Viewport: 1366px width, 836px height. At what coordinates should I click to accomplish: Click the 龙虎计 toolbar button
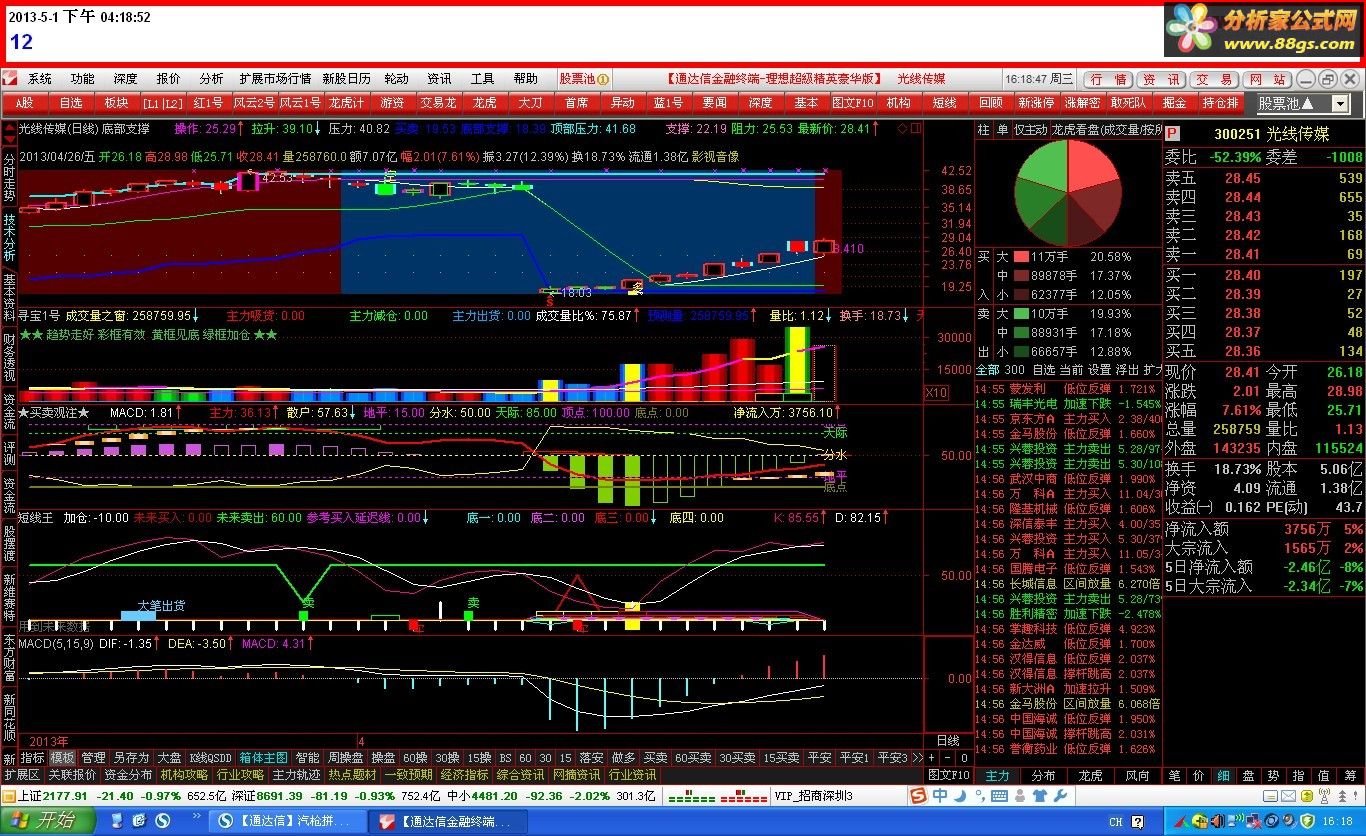pos(347,102)
